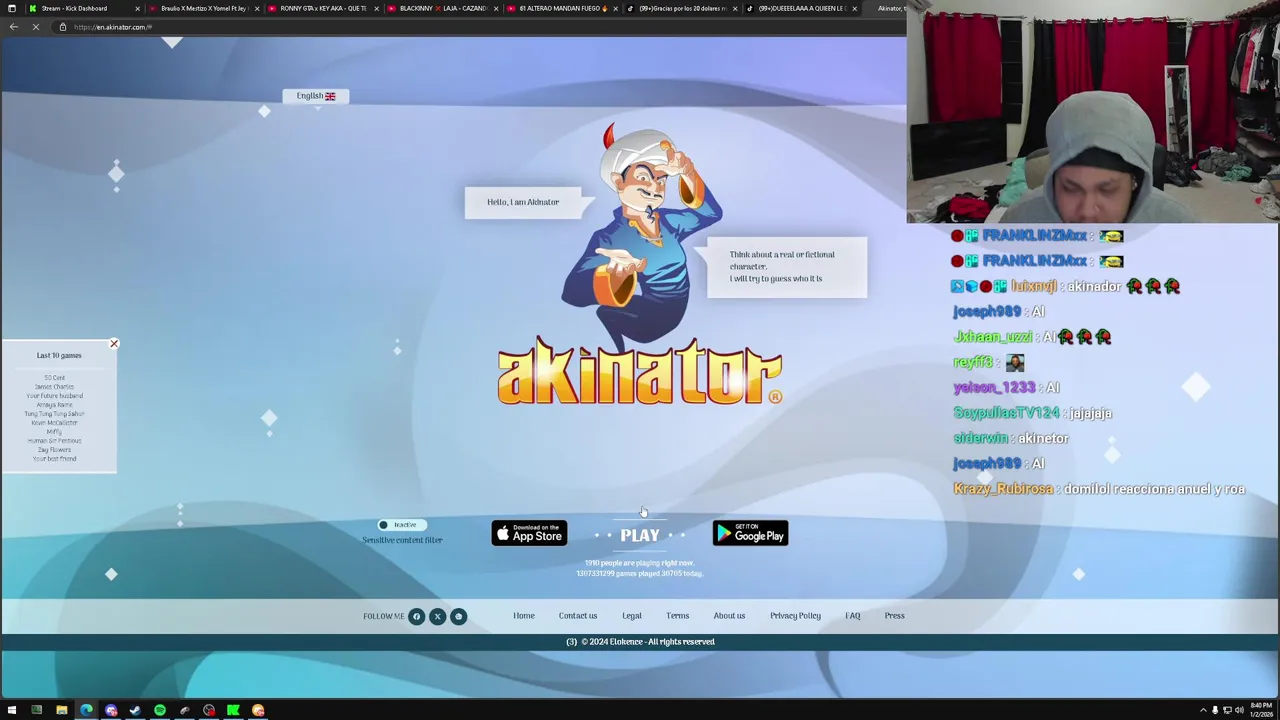
Task: Open the Google Play download badge
Action: 750,534
